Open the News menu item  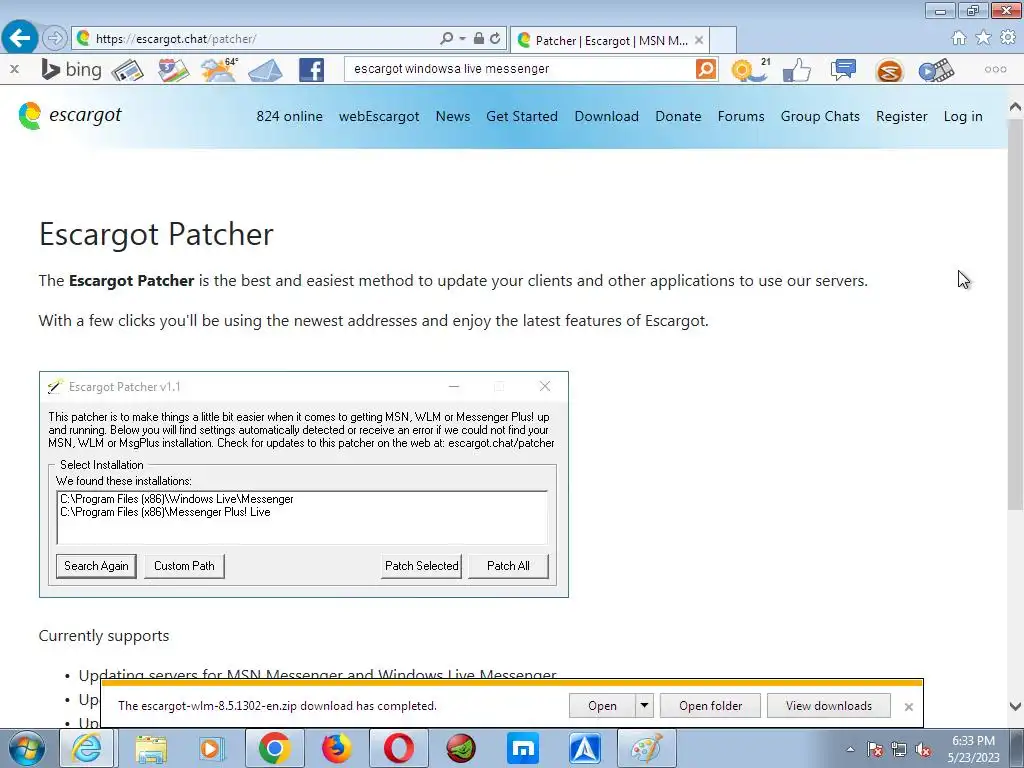tap(453, 116)
